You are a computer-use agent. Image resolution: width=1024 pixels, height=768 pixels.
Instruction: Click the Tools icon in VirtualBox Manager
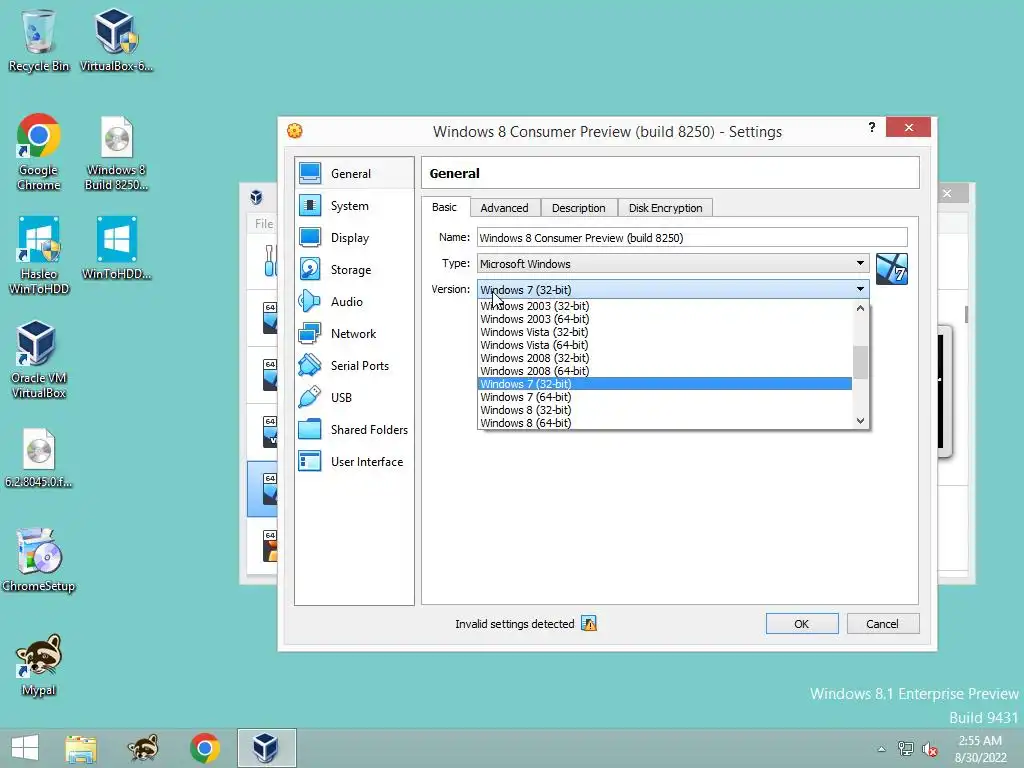point(270,260)
